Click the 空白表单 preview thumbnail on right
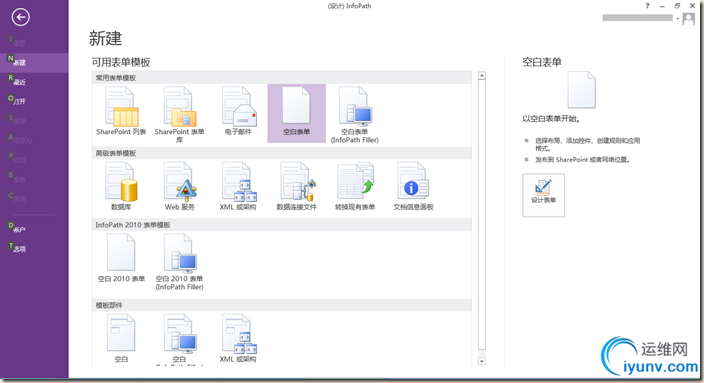 point(581,90)
